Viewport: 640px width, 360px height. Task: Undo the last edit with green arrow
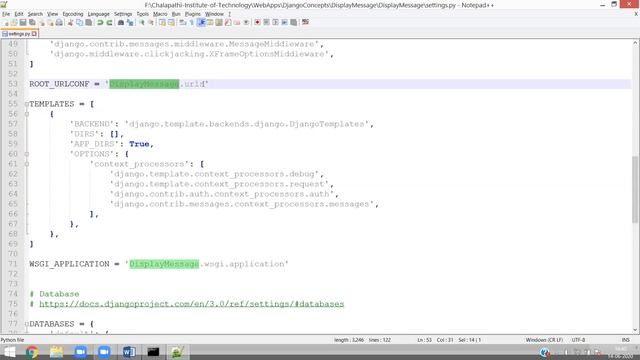pos(100,22)
